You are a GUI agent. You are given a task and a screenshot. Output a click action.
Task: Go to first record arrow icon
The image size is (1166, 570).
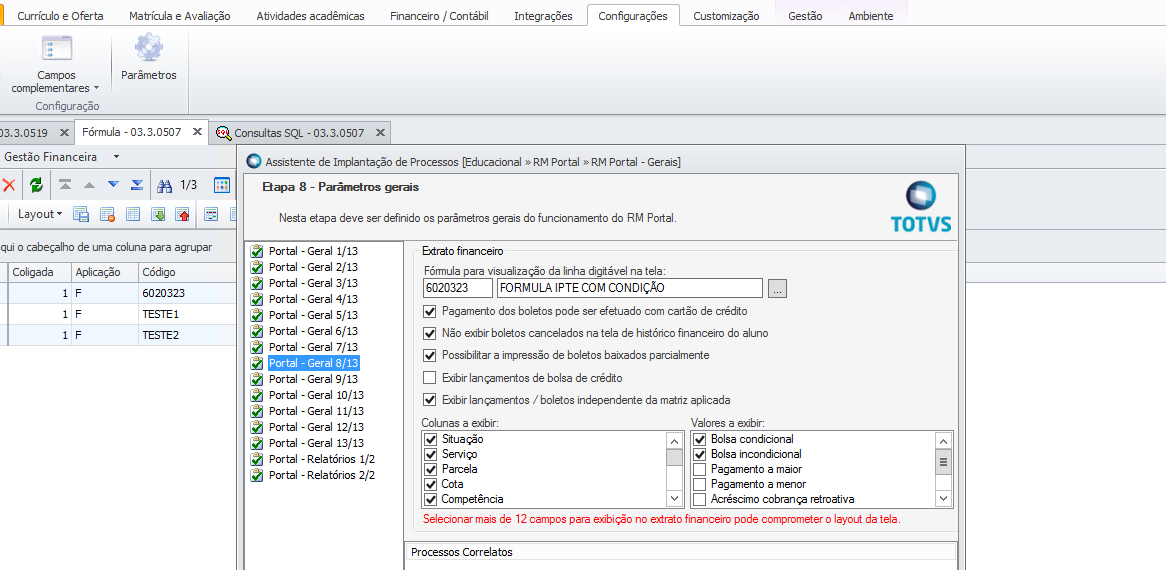[65, 184]
